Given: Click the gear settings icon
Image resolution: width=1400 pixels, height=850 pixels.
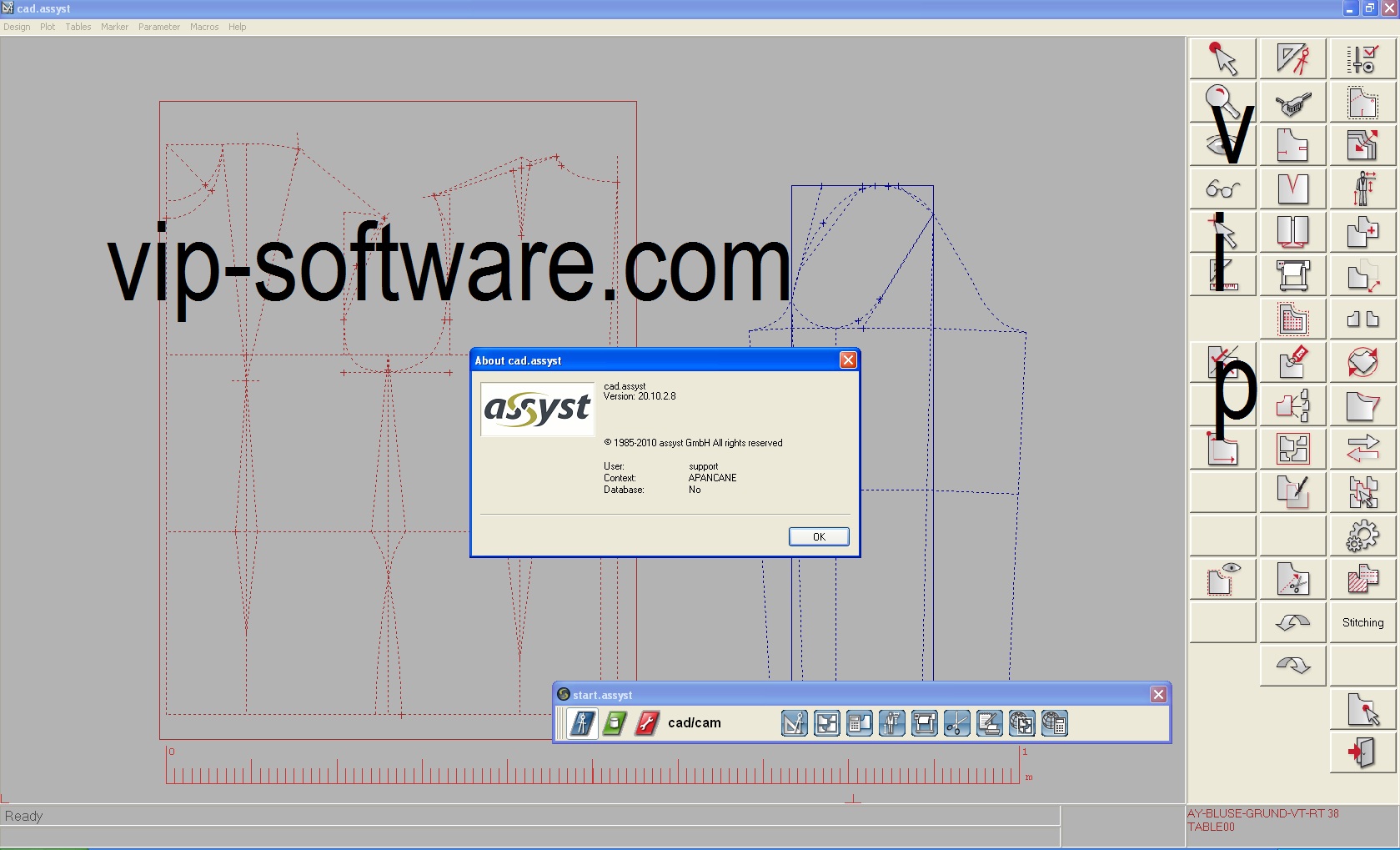Looking at the screenshot, I should [1363, 536].
